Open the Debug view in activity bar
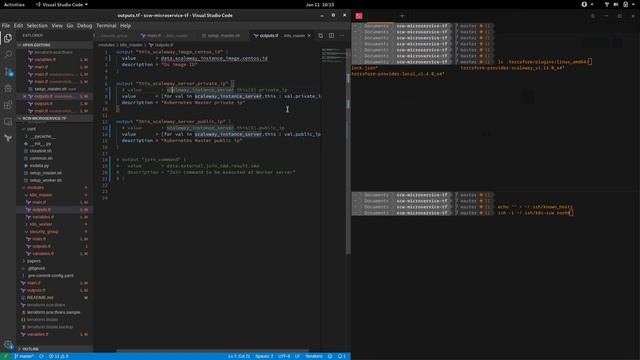The width and height of the screenshot is (640, 360). (8, 88)
